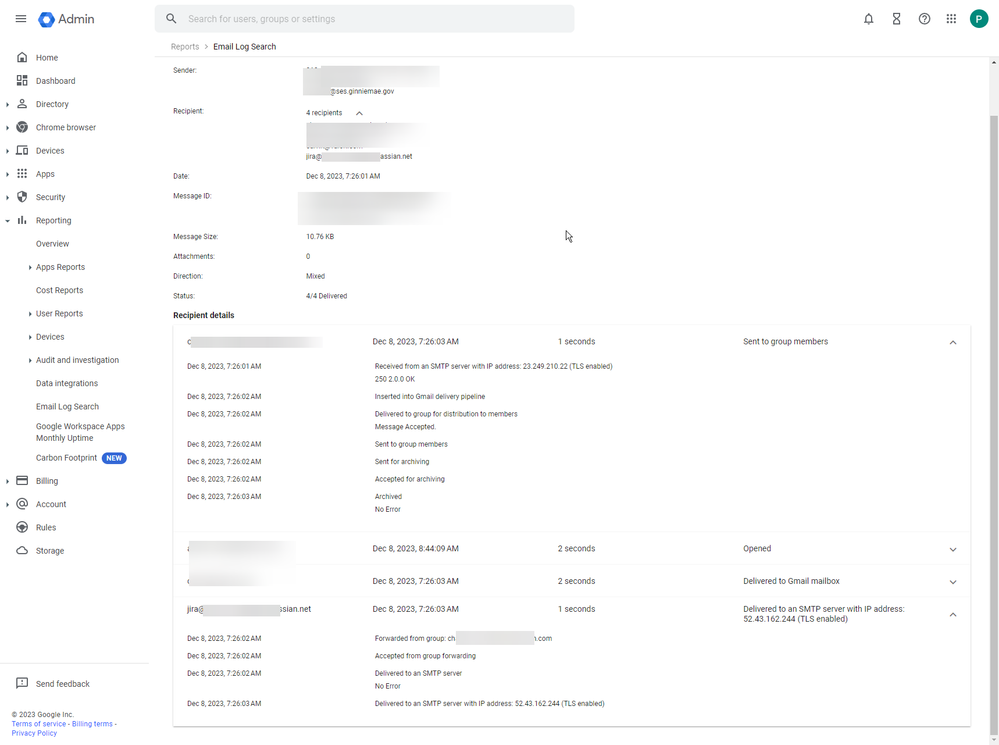Open Home in sidebar

click(47, 57)
